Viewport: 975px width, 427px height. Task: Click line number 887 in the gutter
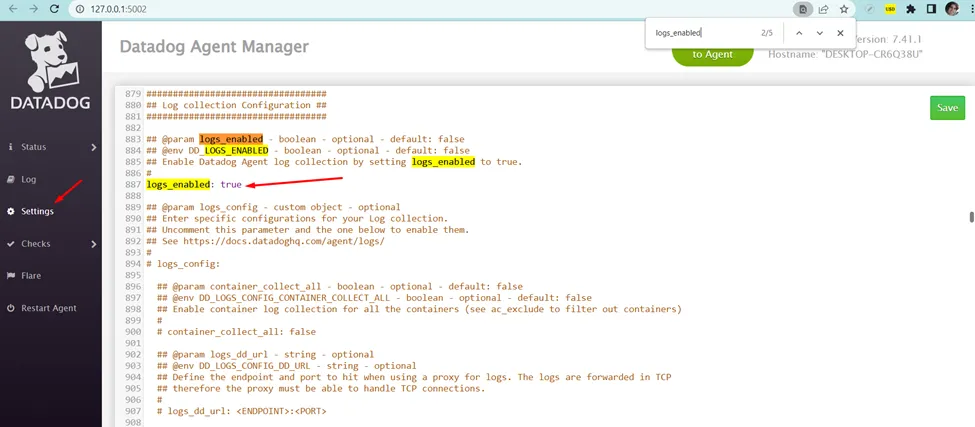coord(132,185)
